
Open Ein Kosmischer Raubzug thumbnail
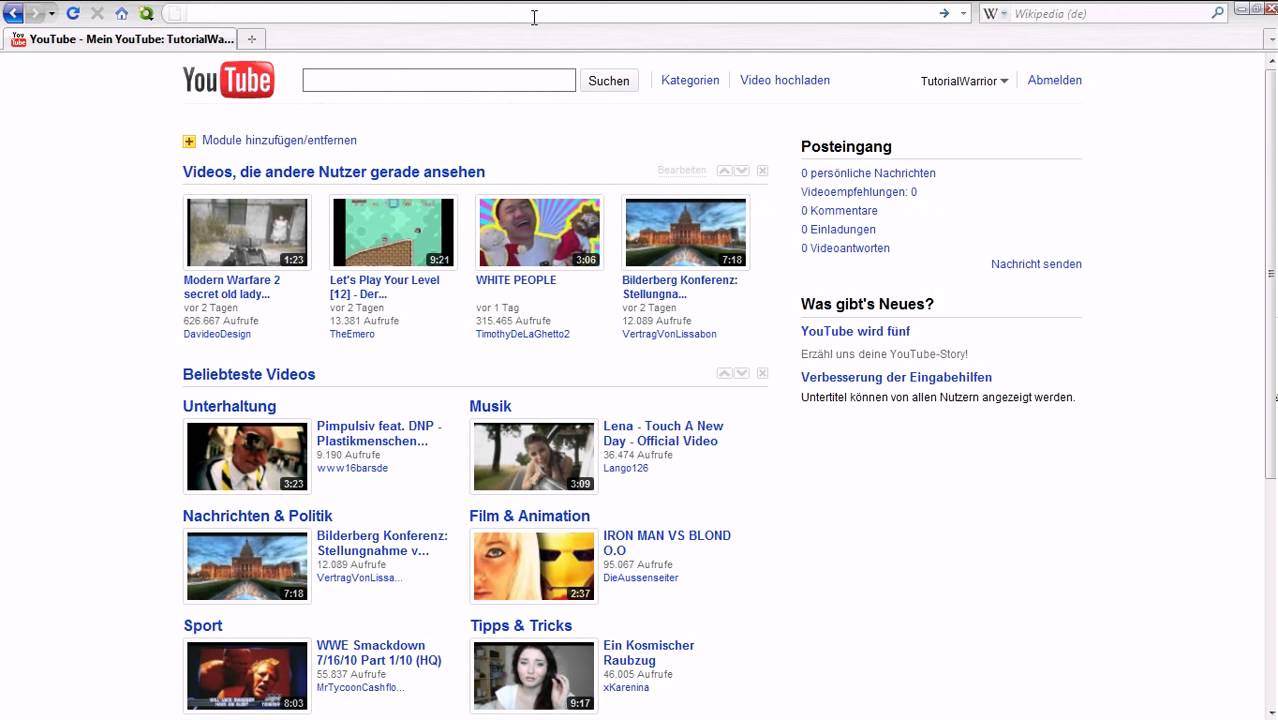click(533, 676)
